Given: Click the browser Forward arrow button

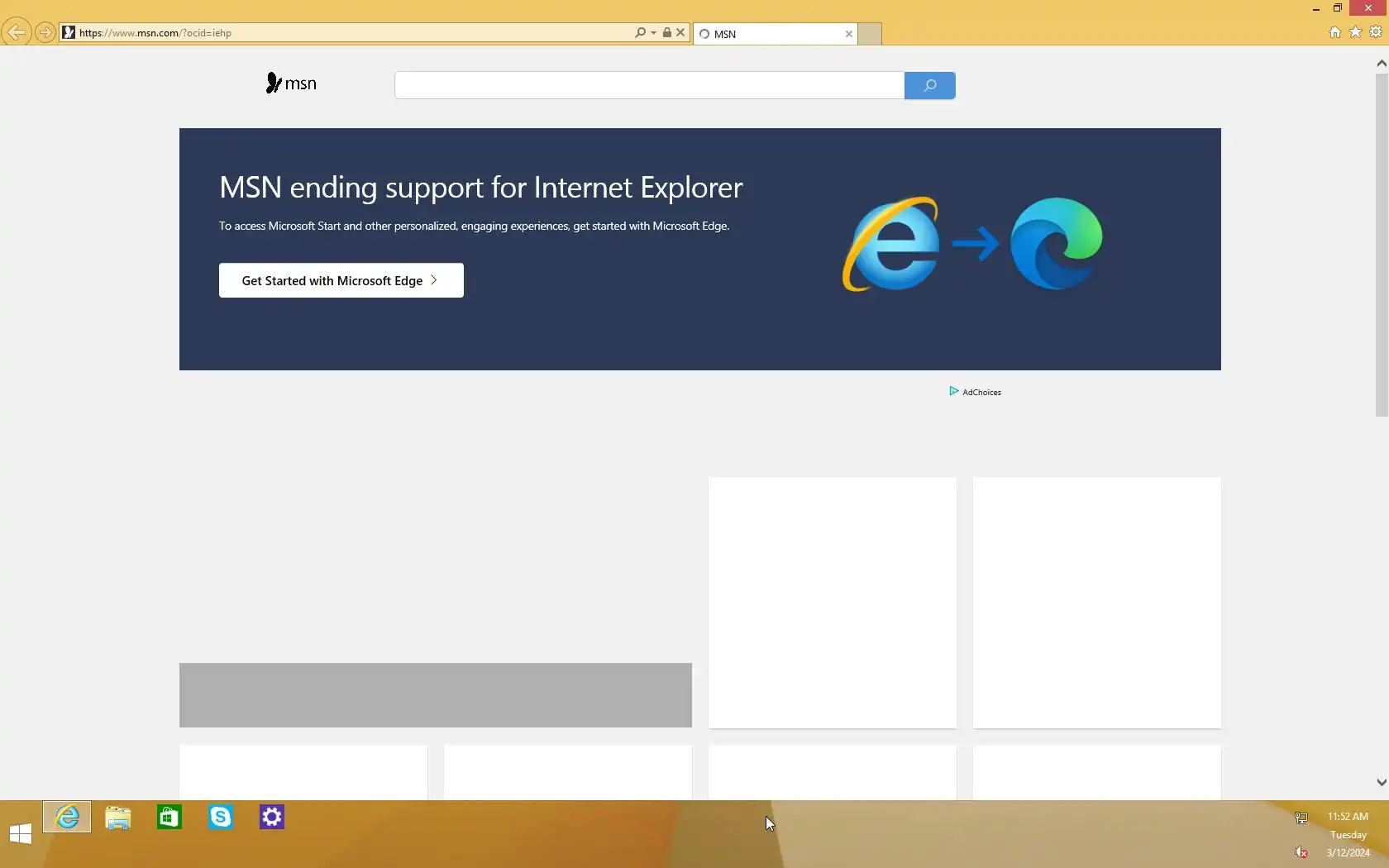Looking at the screenshot, I should (x=45, y=33).
